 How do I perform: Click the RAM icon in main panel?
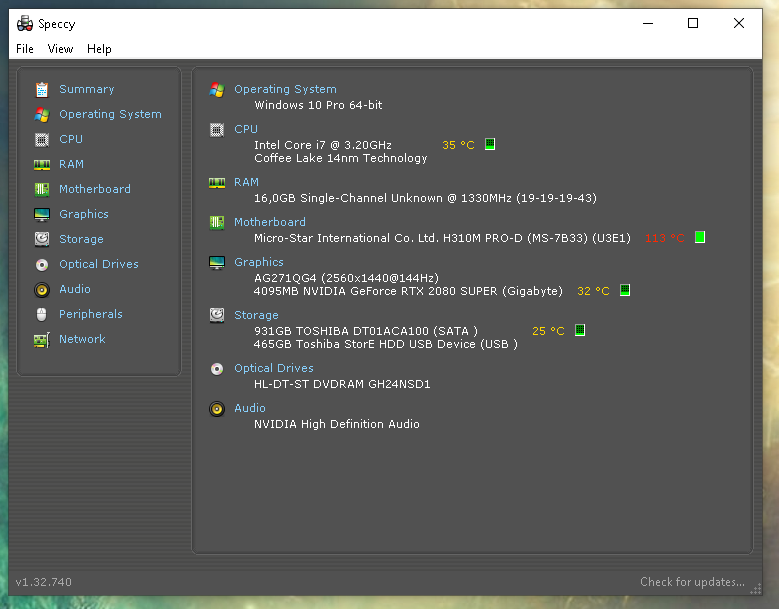[x=217, y=183]
